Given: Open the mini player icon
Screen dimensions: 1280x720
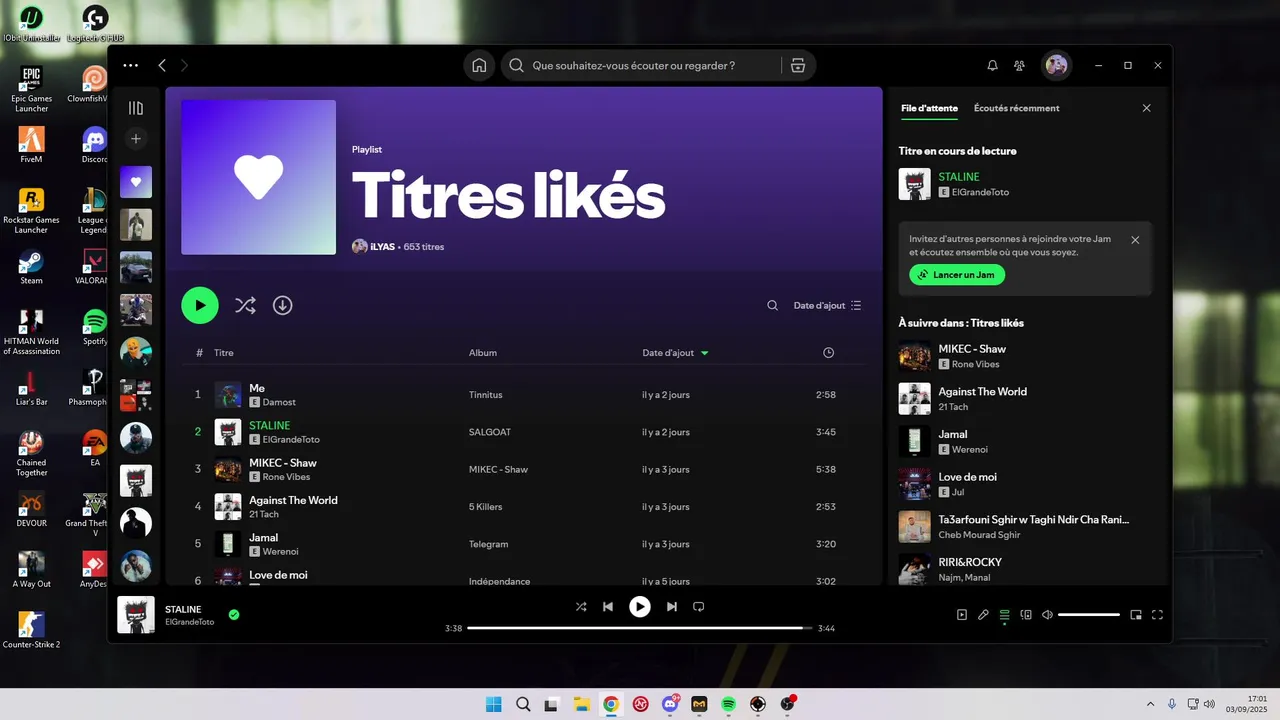Looking at the screenshot, I should (x=1136, y=615).
